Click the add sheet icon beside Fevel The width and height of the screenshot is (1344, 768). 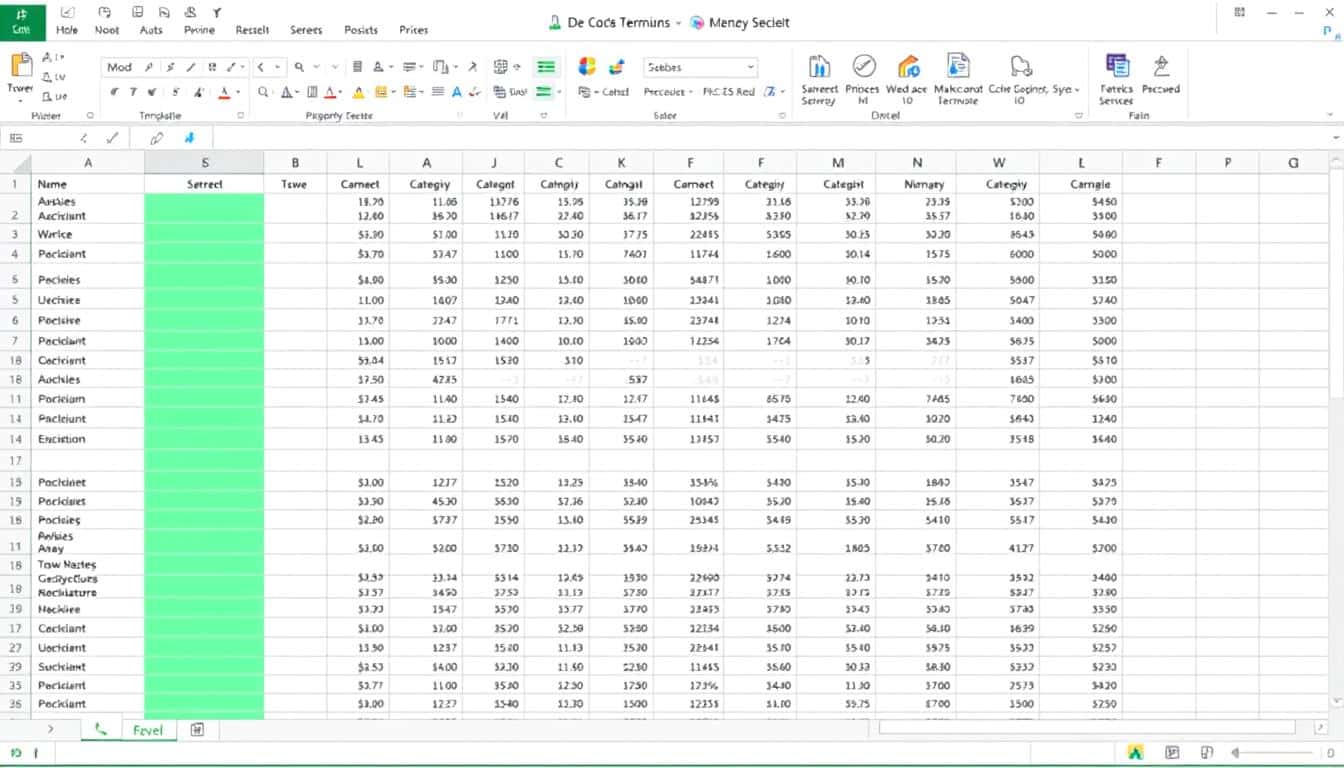tap(197, 730)
